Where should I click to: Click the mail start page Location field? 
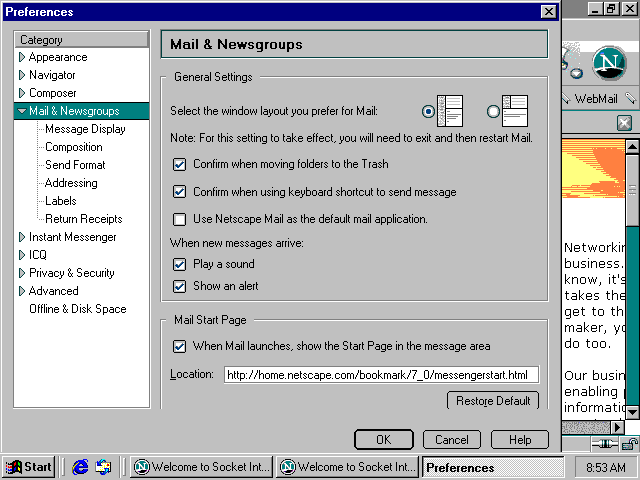(382, 375)
